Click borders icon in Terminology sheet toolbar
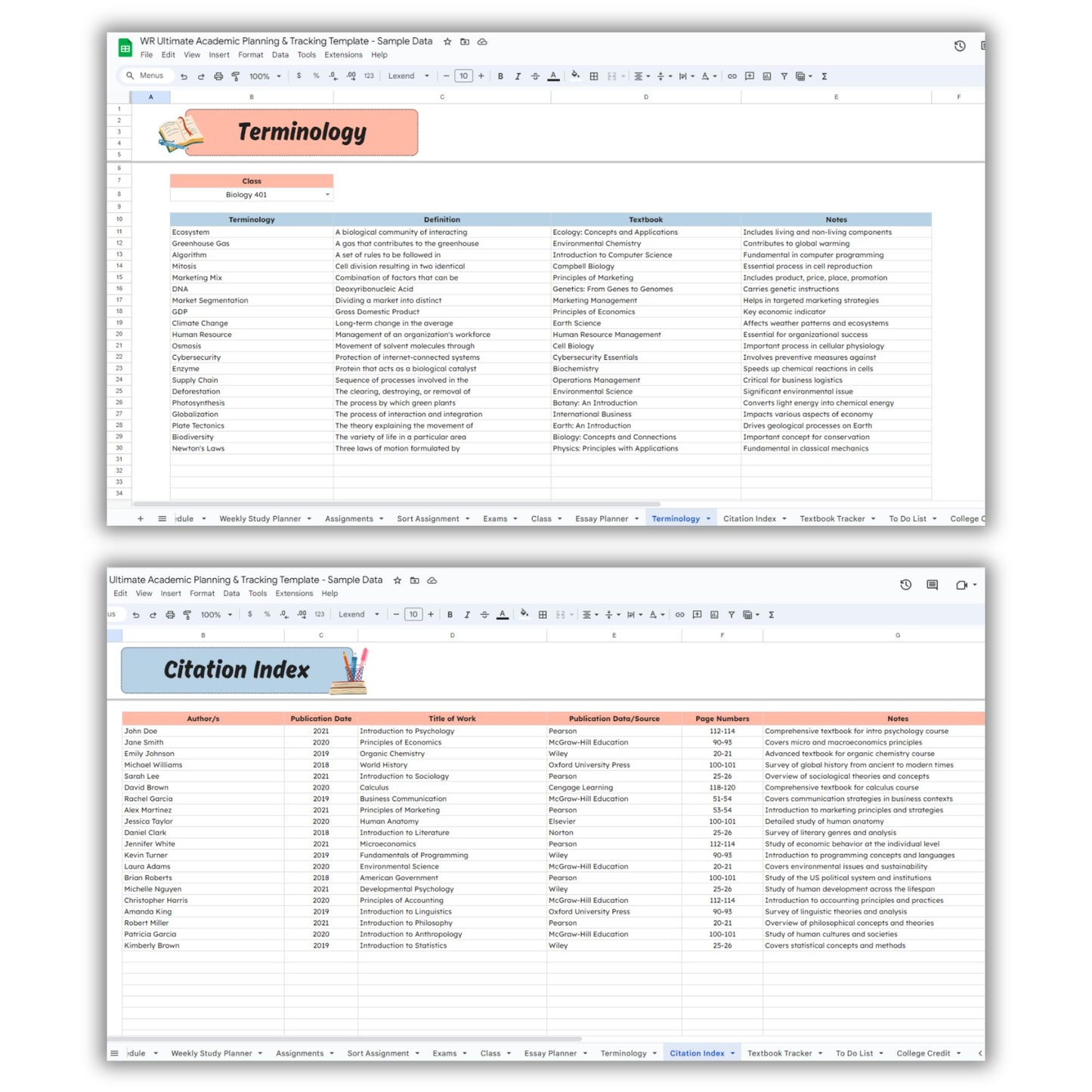The image size is (1092, 1092). click(x=594, y=76)
